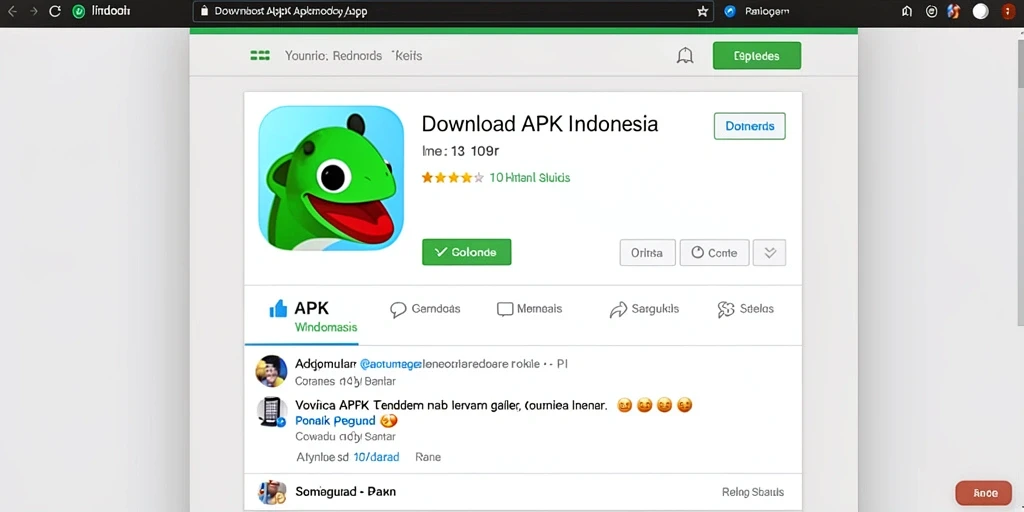Switch to the 'Sargukils' share tab
Image resolution: width=1024 pixels, height=512 pixels.
point(644,309)
